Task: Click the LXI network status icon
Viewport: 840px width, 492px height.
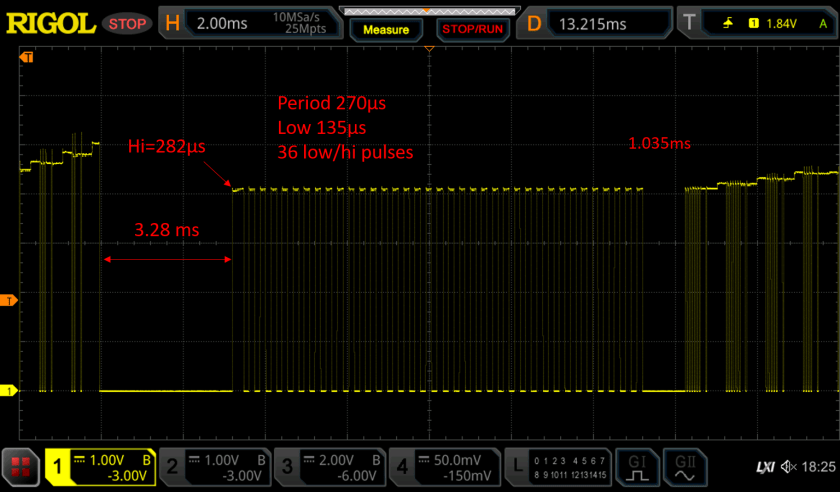Action: pyautogui.click(x=765, y=467)
